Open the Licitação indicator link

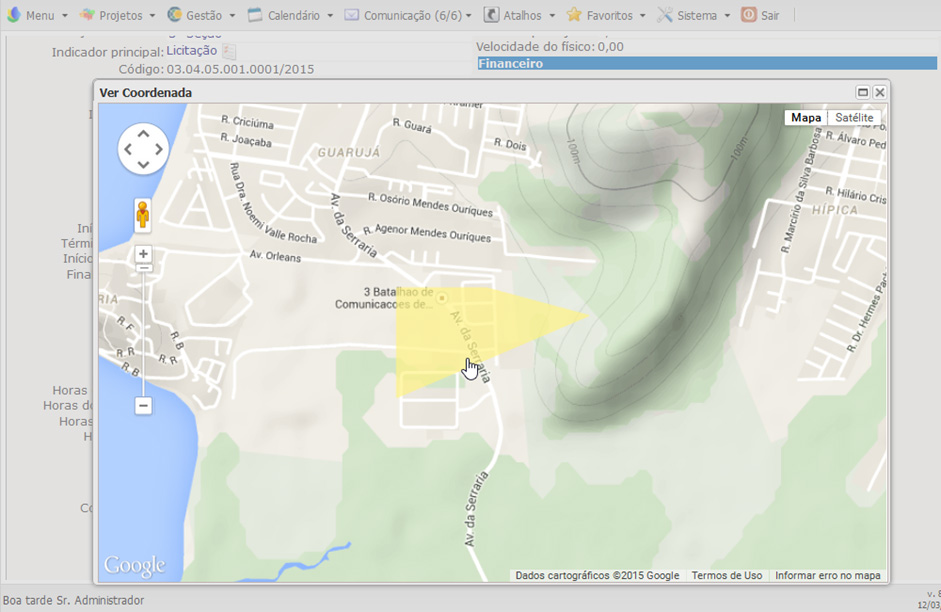[191, 51]
